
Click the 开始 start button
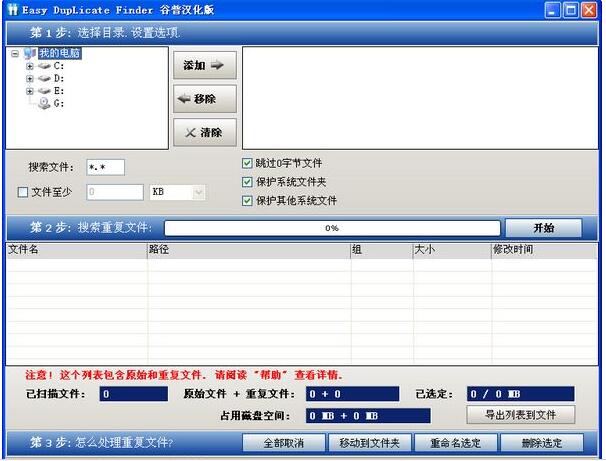pyautogui.click(x=544, y=228)
